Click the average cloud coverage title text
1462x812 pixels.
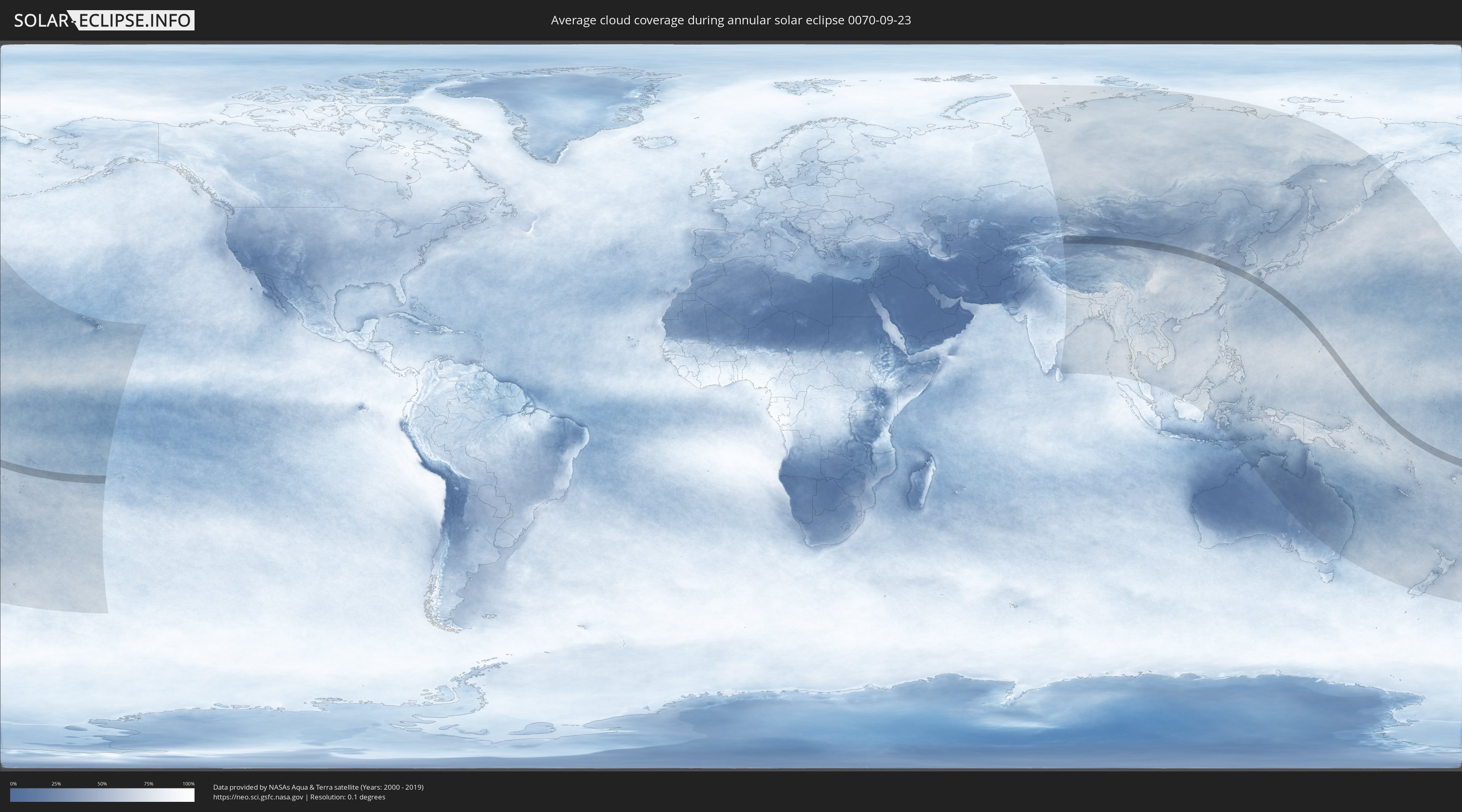pyautogui.click(x=731, y=20)
